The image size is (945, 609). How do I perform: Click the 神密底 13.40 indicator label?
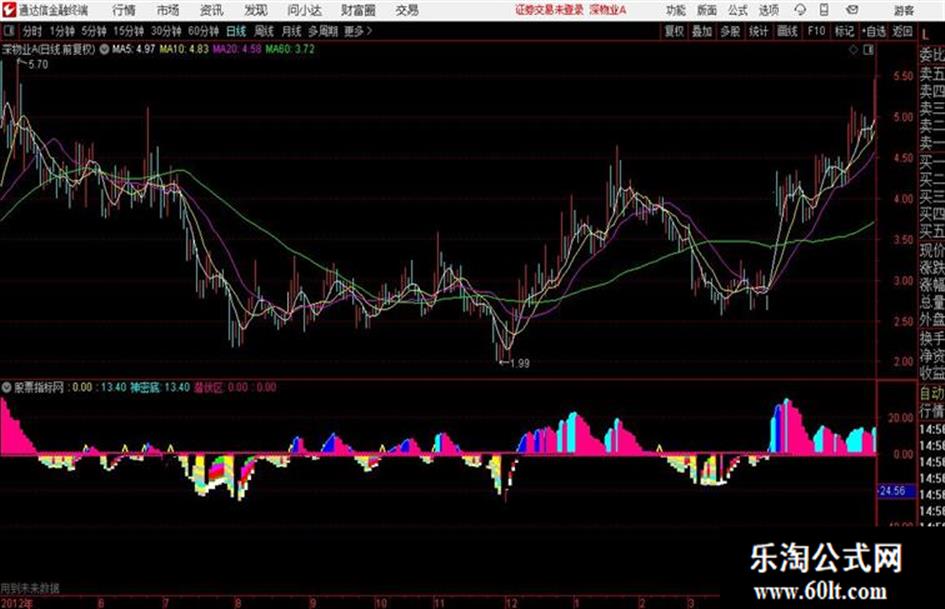[x=160, y=387]
